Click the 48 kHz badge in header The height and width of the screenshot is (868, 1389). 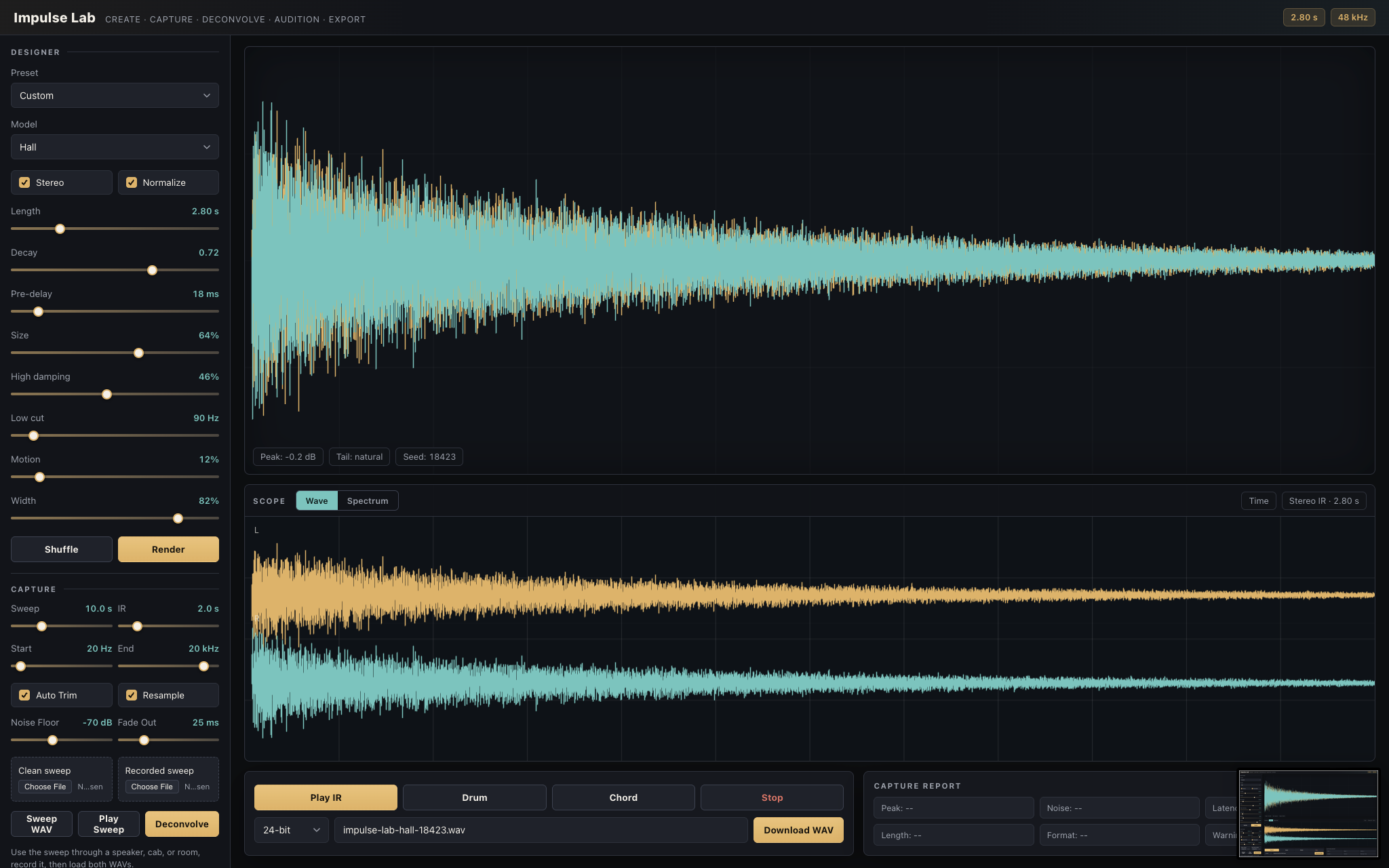[1352, 18]
